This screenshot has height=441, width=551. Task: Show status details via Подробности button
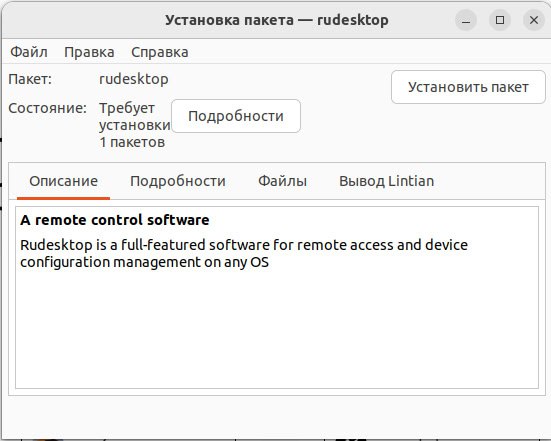point(236,116)
